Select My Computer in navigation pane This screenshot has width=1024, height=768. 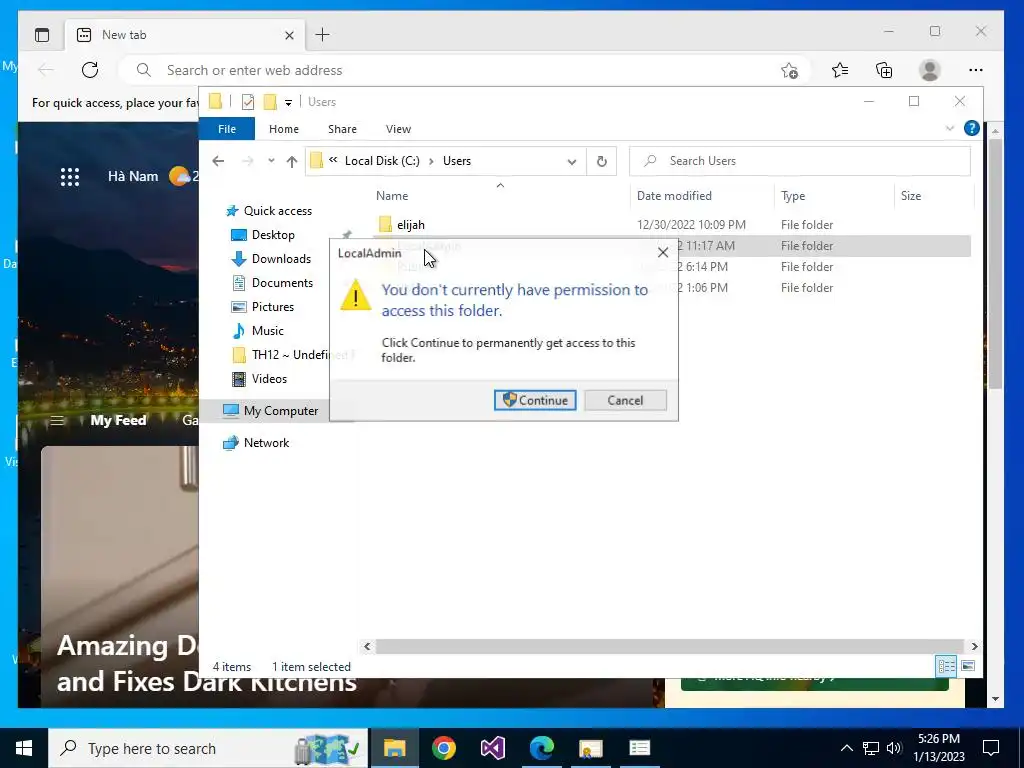[x=281, y=411]
